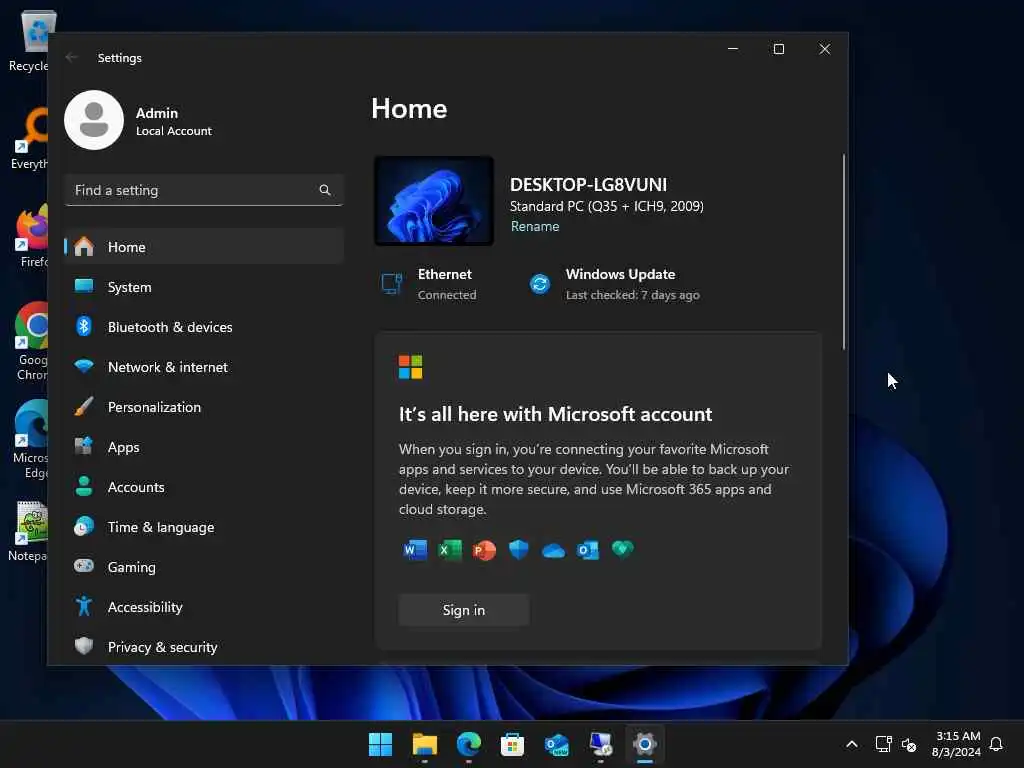Screen dimensions: 1024x768
Task: Select the Firefox desktop shortcut
Action: [31, 236]
